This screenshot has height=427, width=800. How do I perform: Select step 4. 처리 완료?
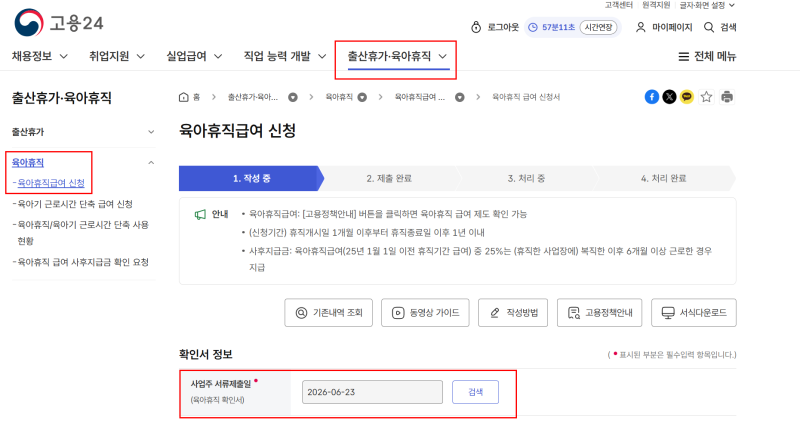click(663, 178)
